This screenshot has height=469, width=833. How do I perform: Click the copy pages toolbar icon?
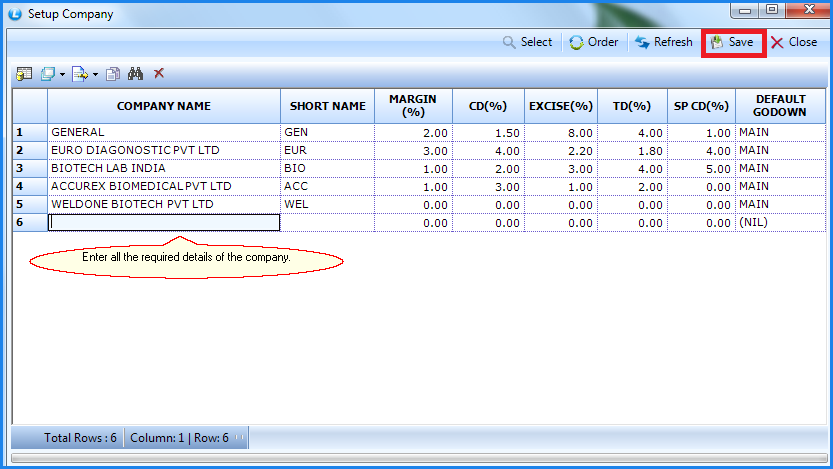coord(113,74)
